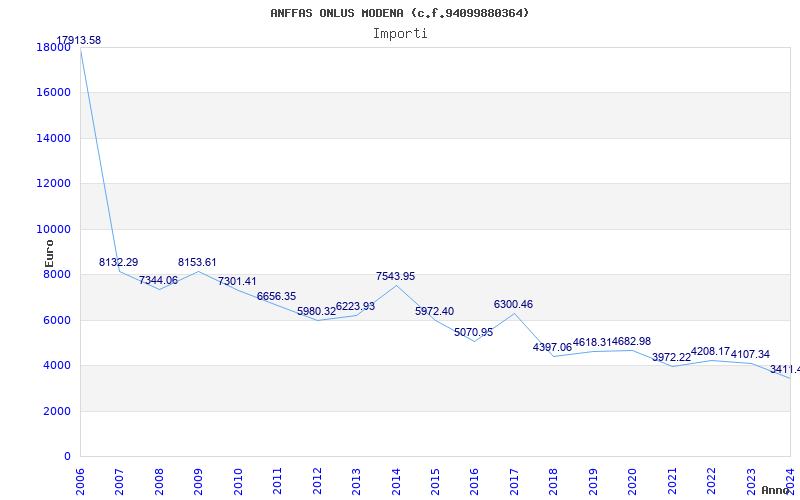Select the Anno x-axis title

point(776,490)
